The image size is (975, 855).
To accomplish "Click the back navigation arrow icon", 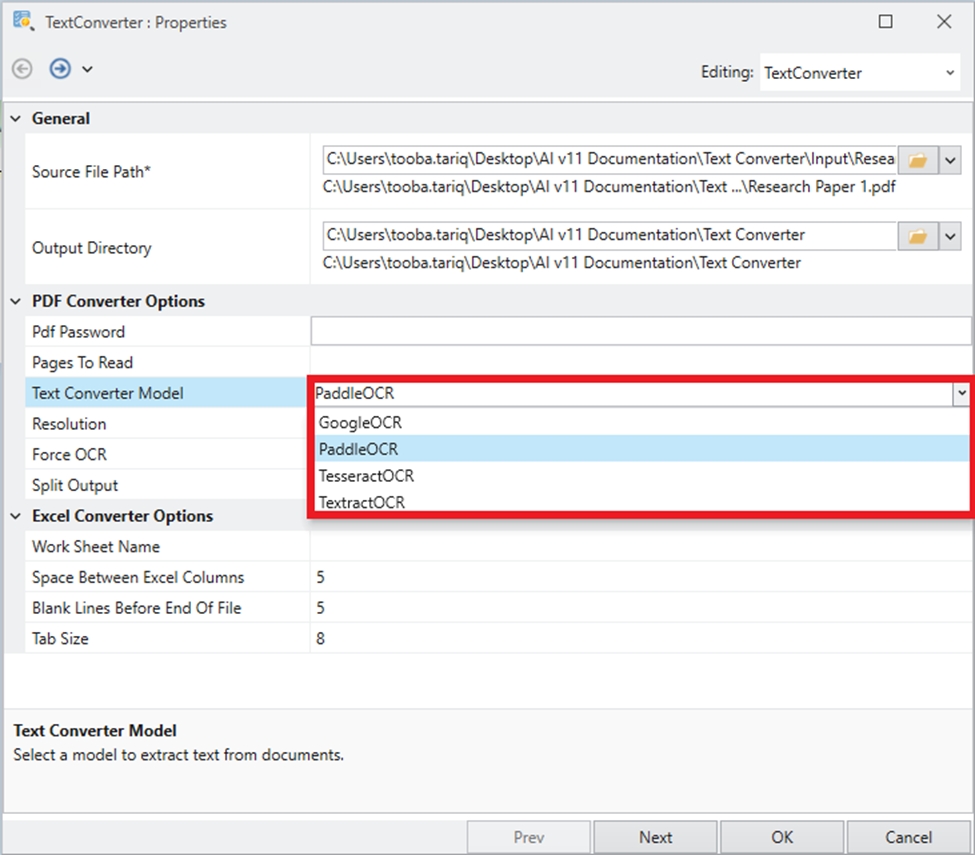I will (x=22, y=69).
